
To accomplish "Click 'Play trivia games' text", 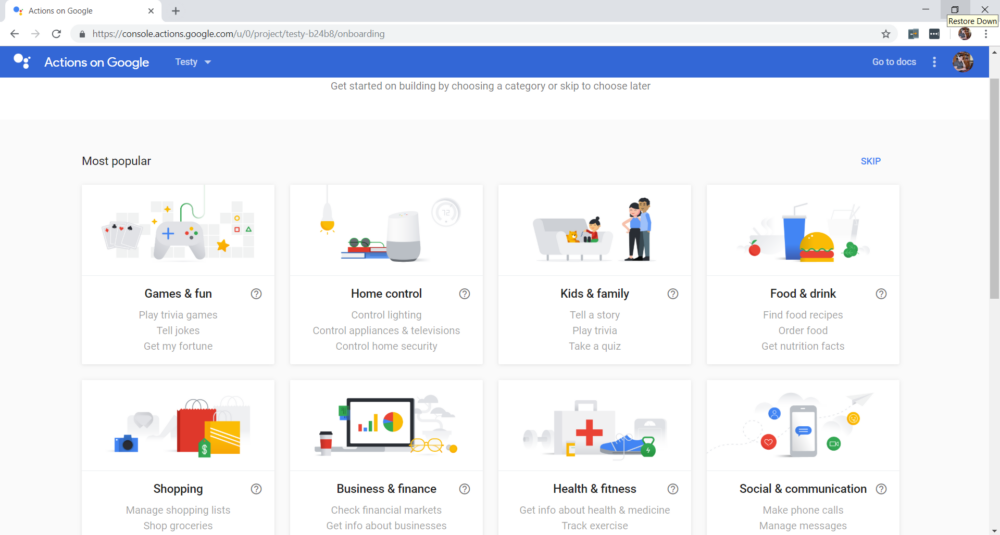I will pyautogui.click(x=178, y=315).
